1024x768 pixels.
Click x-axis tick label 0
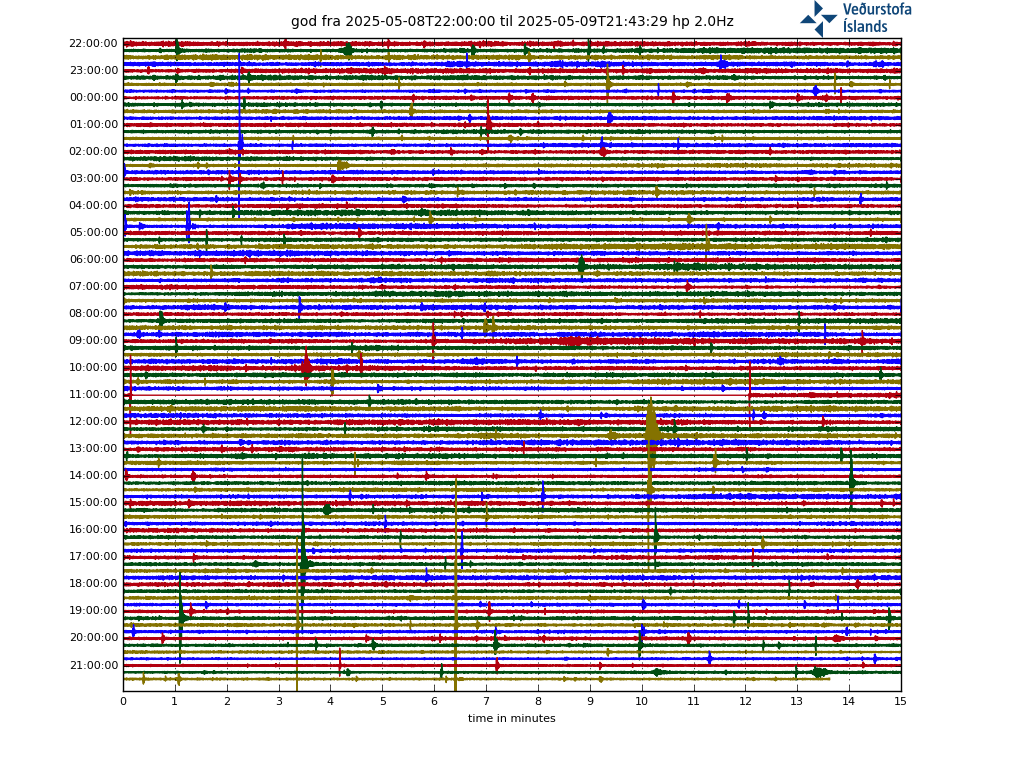[x=123, y=701]
